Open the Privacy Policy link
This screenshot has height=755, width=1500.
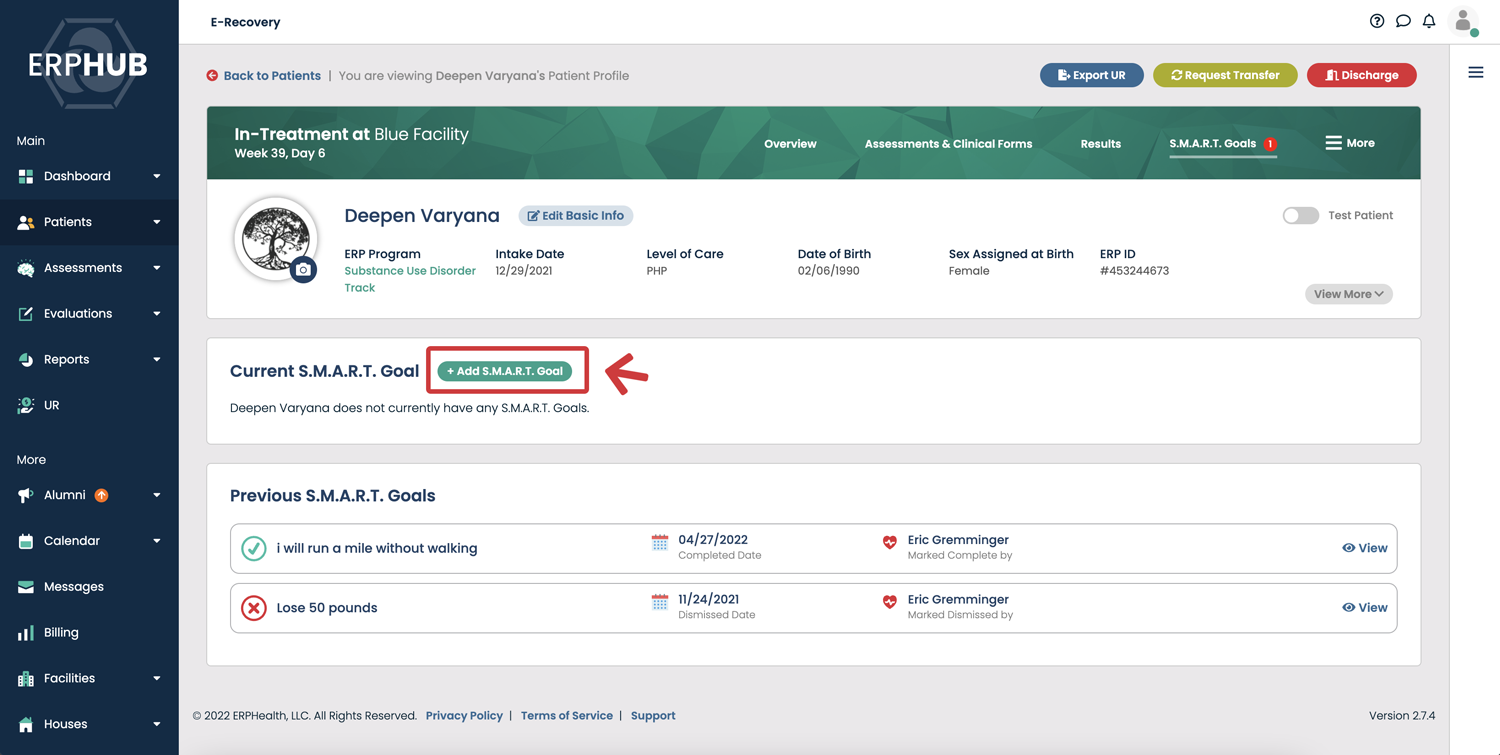[464, 716]
